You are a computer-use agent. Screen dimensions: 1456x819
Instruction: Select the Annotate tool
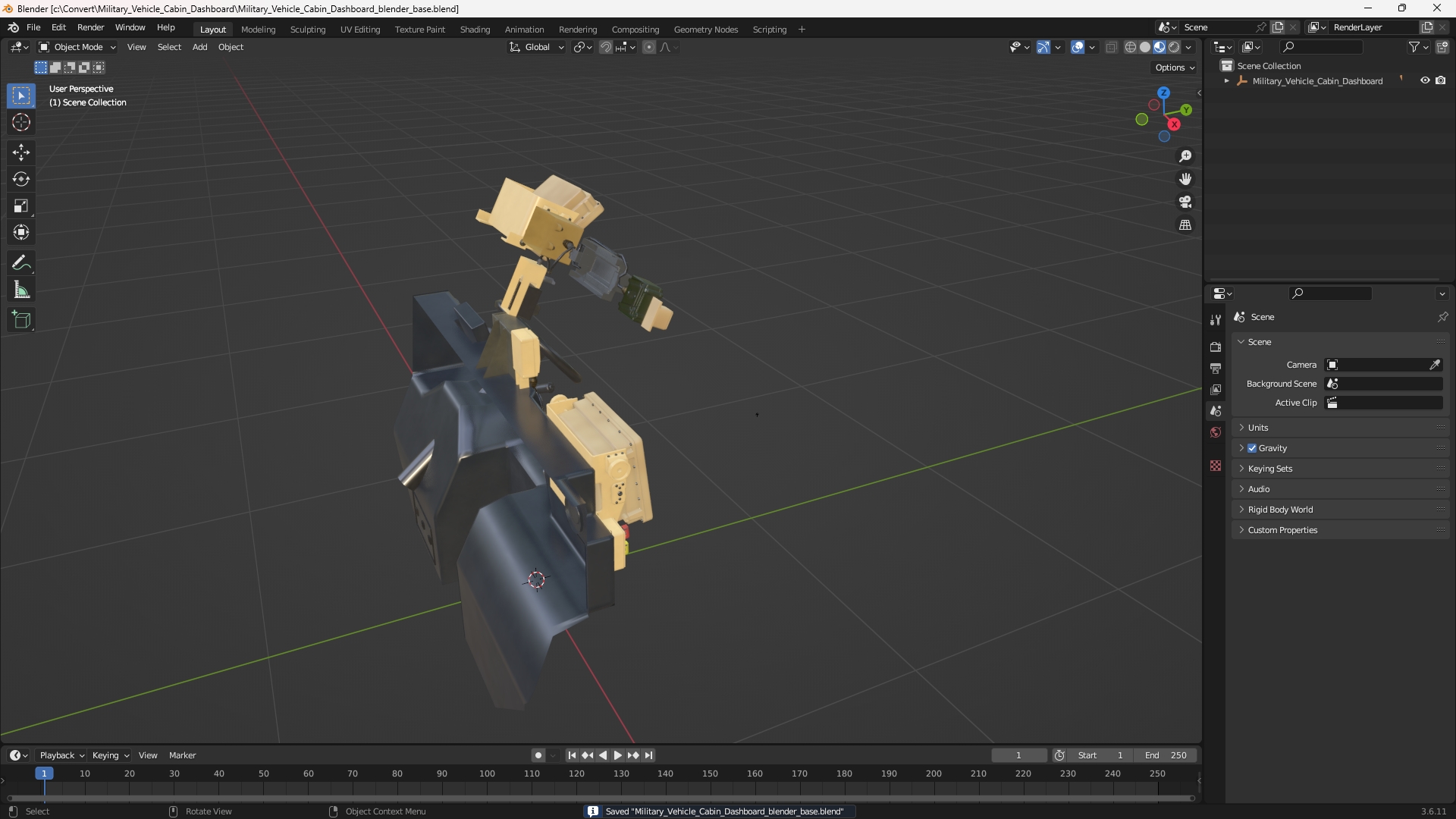pos(21,263)
